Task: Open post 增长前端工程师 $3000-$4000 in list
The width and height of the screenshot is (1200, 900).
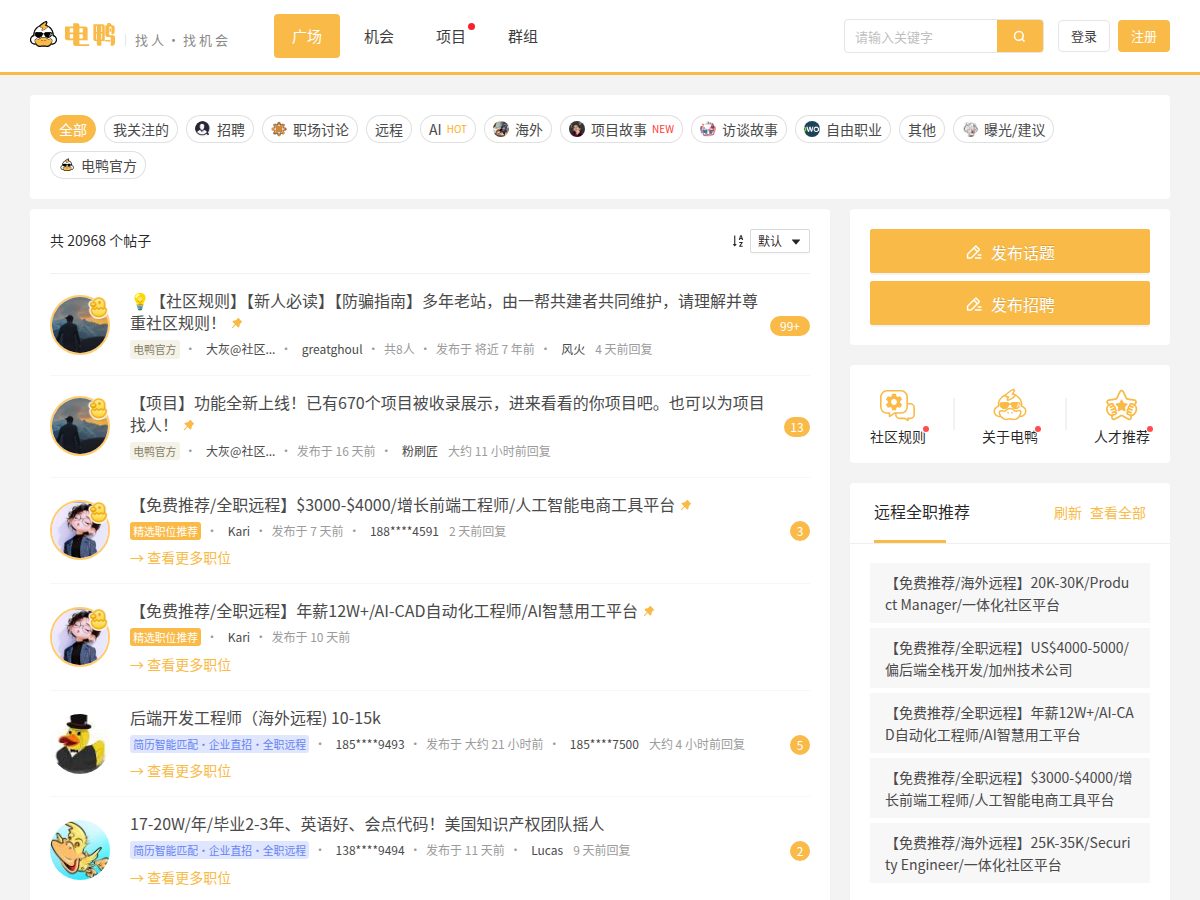Action: click(x=402, y=505)
